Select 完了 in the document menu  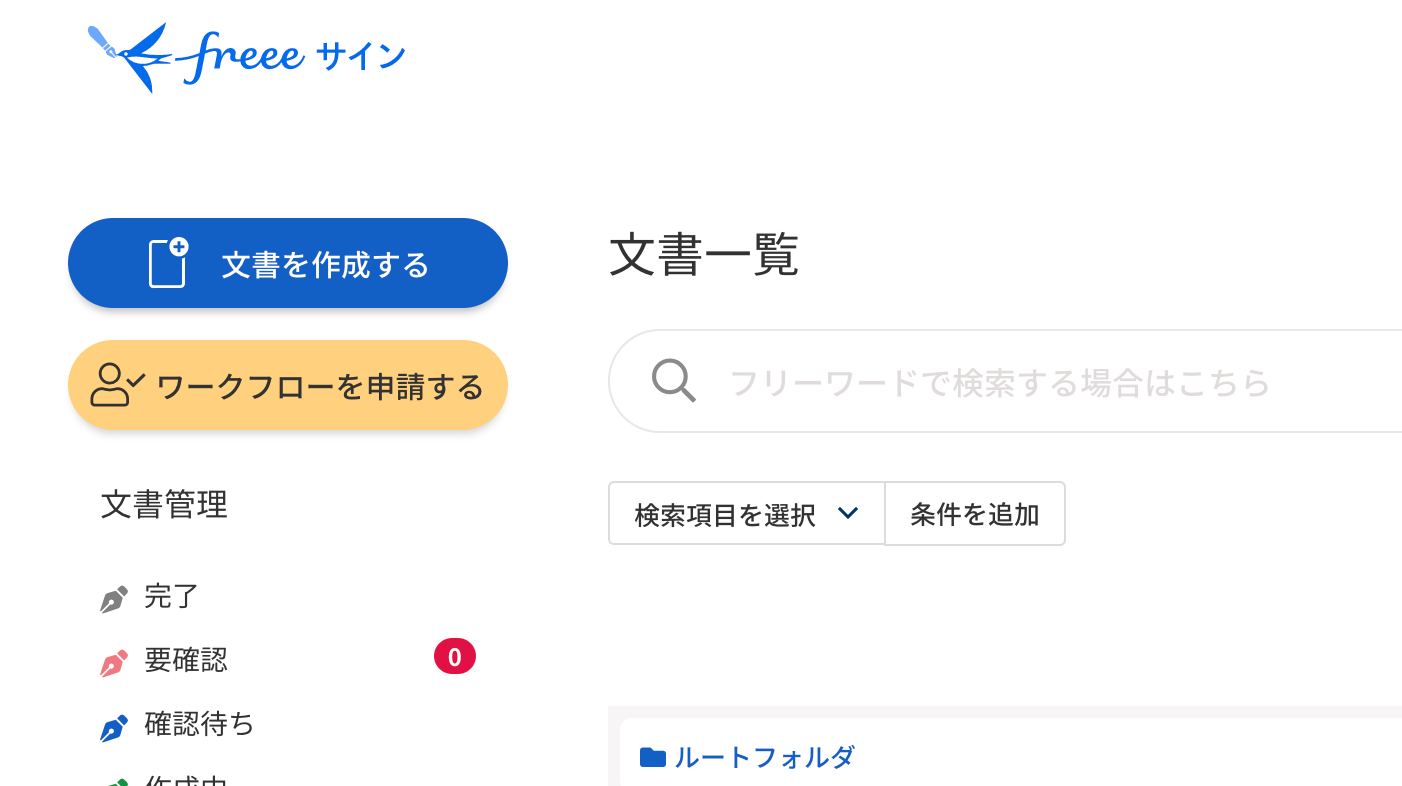point(172,597)
